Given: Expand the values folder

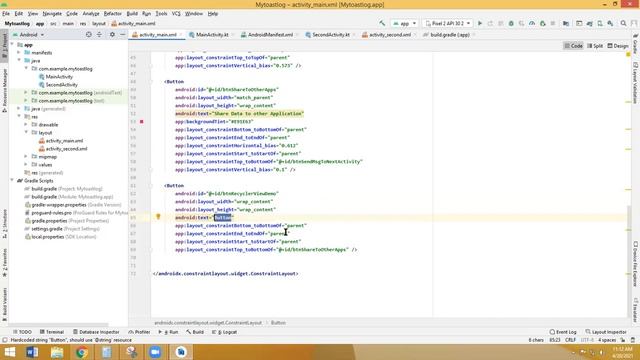Looking at the screenshot, I should coord(26,164).
